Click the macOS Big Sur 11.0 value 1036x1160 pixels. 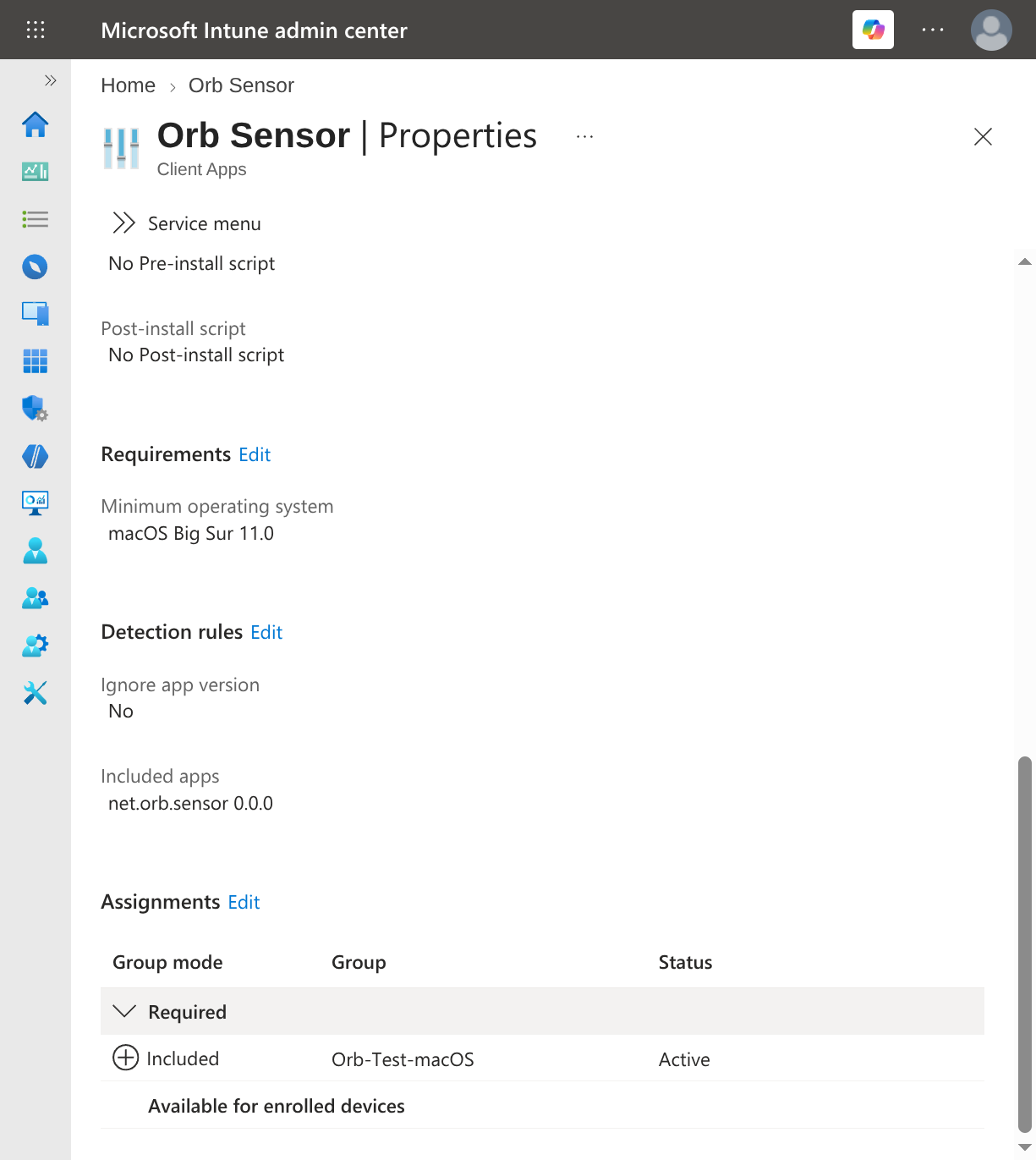(191, 534)
